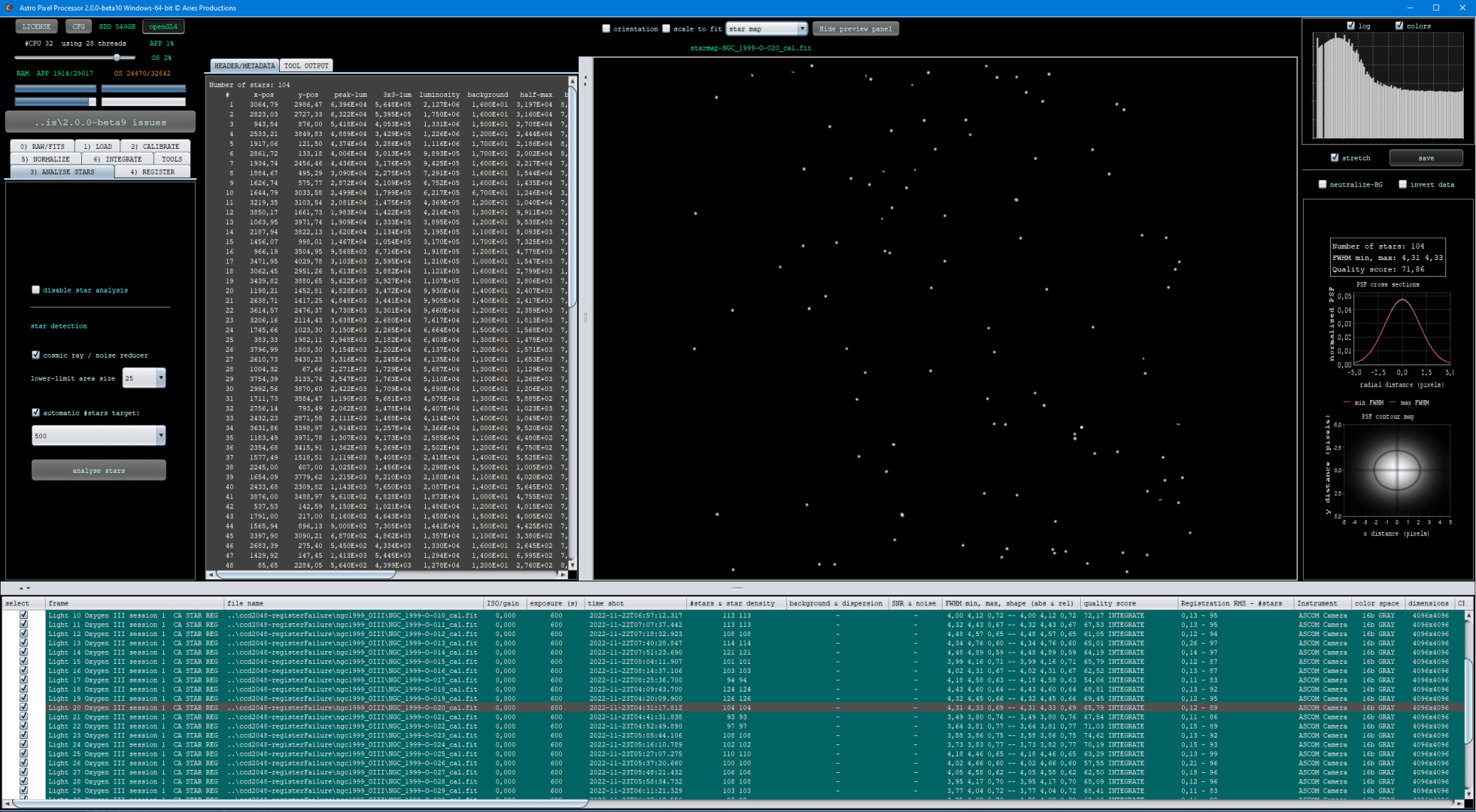
Task: Open the star map view dropdown
Action: tap(802, 29)
